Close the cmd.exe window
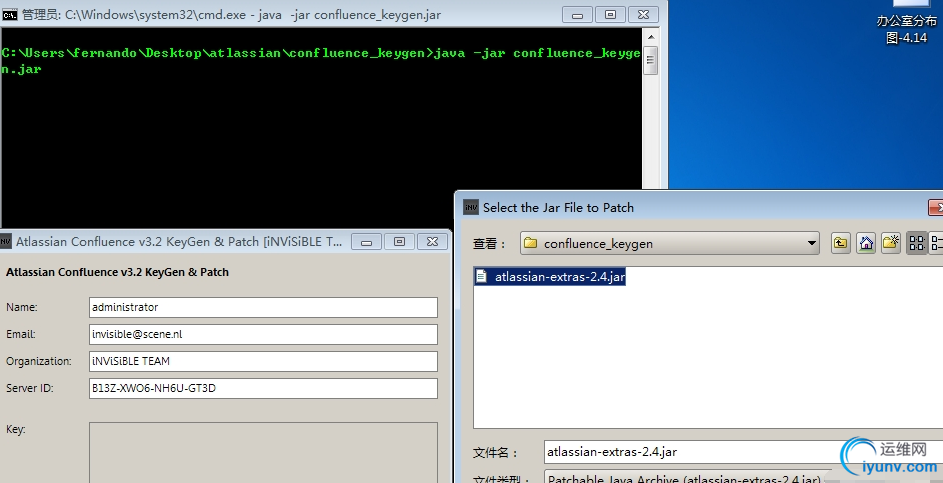Image resolution: width=943 pixels, height=483 pixels. click(643, 14)
